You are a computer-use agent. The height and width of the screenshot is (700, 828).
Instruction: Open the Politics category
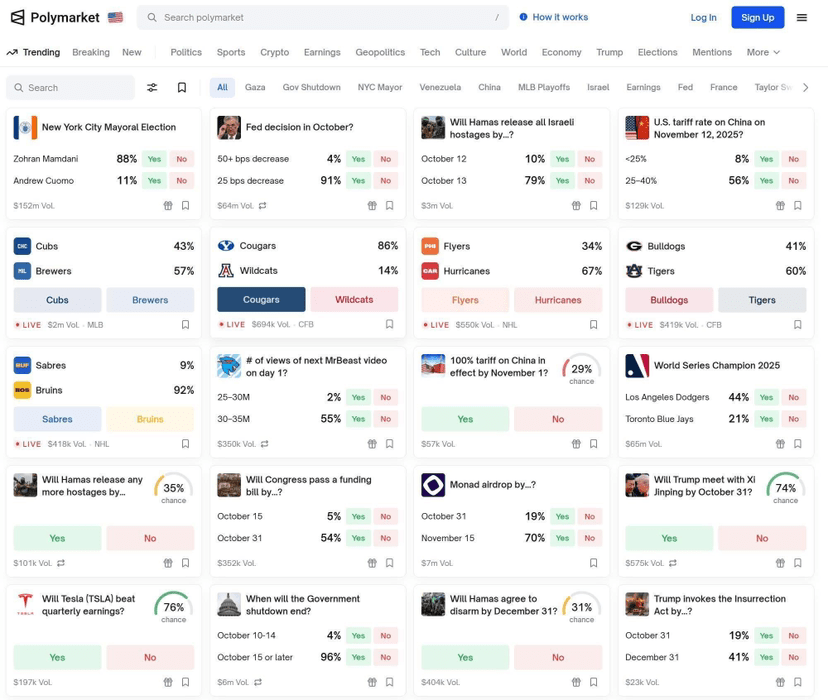click(186, 52)
